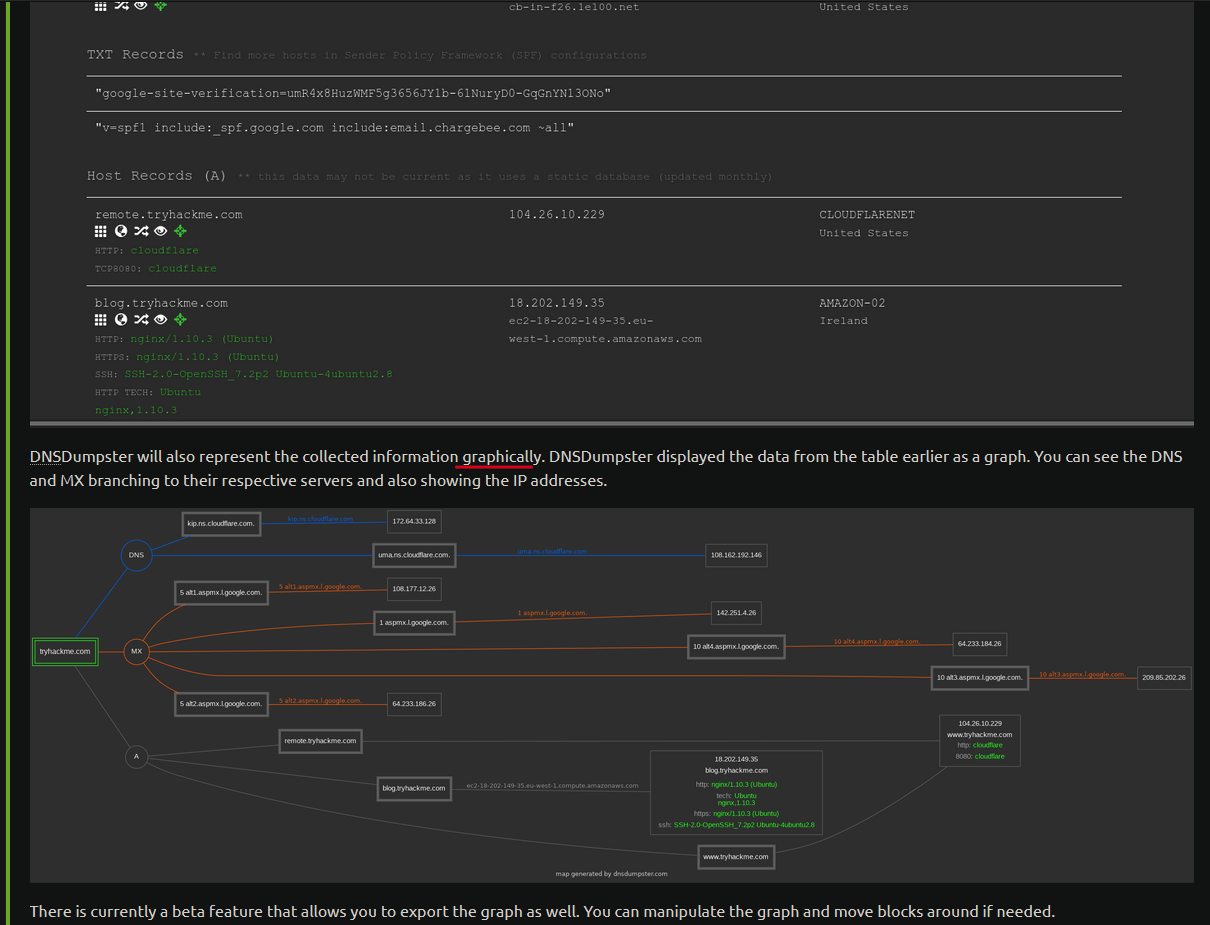Click the globe icon under blog.tryhackme.com
Screen dimensions: 1210x925
[x=121, y=319]
